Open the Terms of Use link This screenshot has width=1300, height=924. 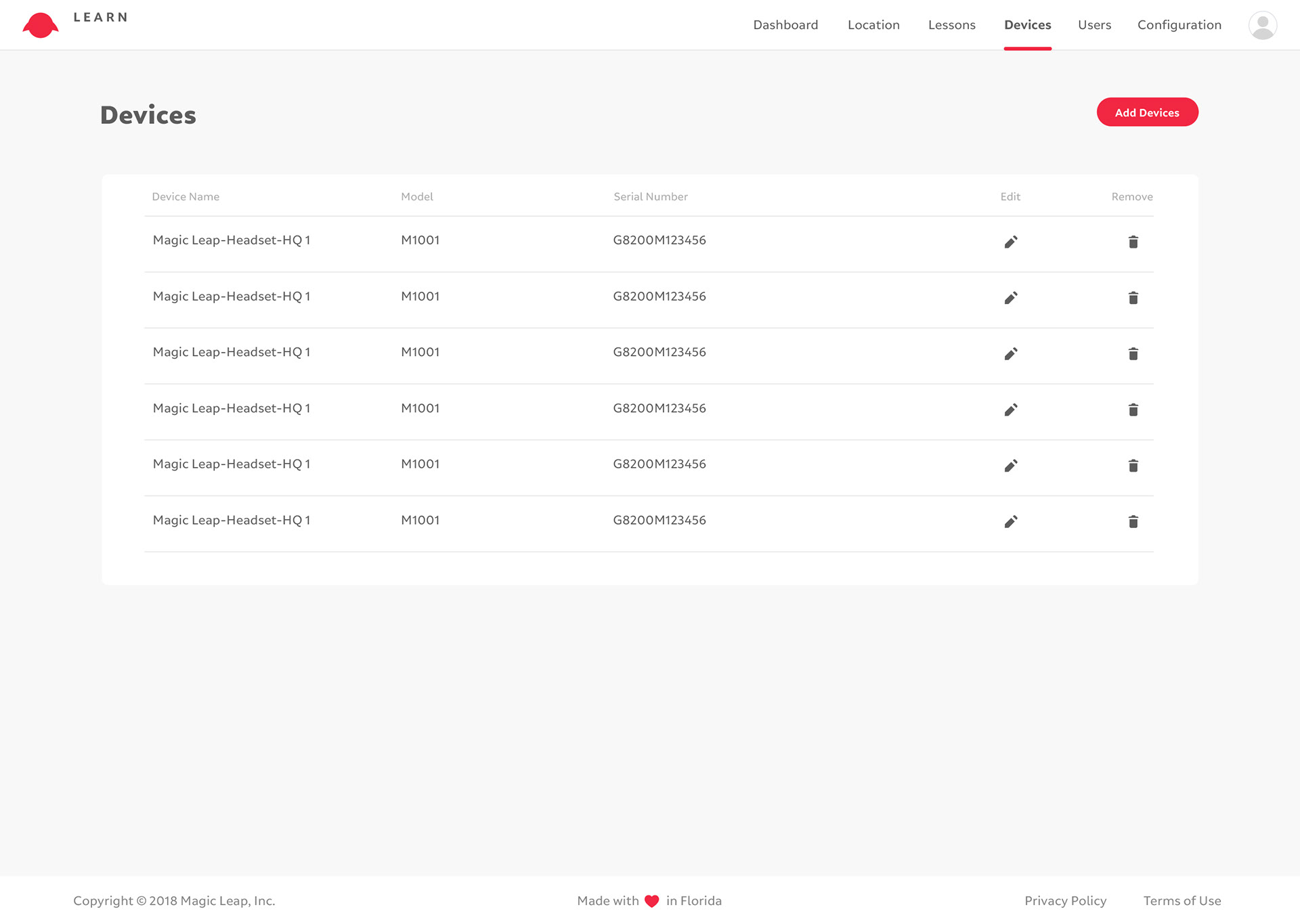[x=1182, y=901]
